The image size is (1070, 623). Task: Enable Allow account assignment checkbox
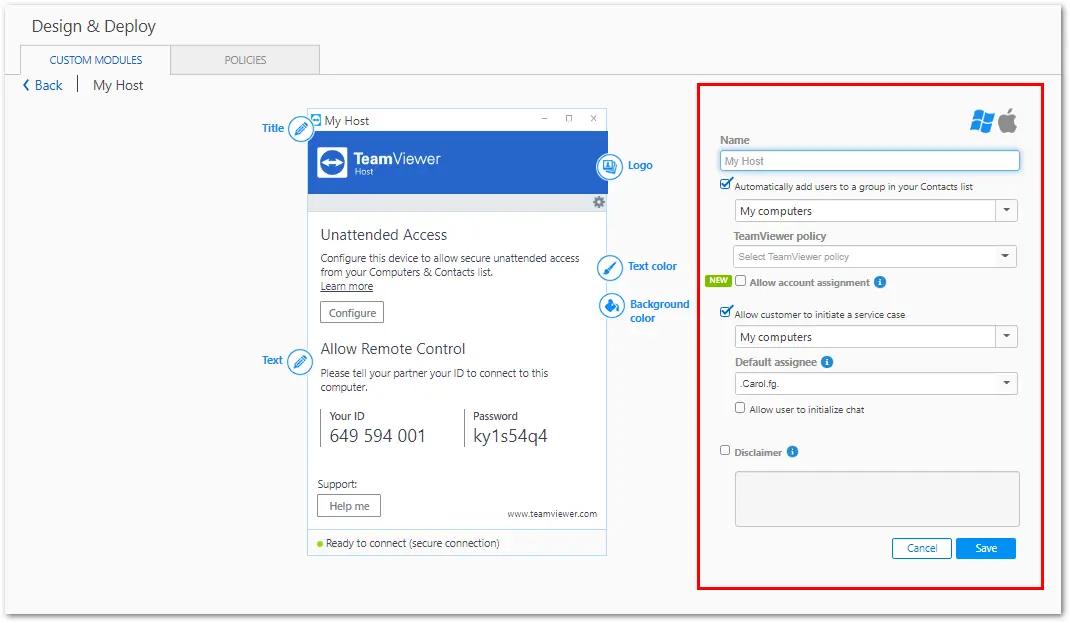tap(740, 281)
